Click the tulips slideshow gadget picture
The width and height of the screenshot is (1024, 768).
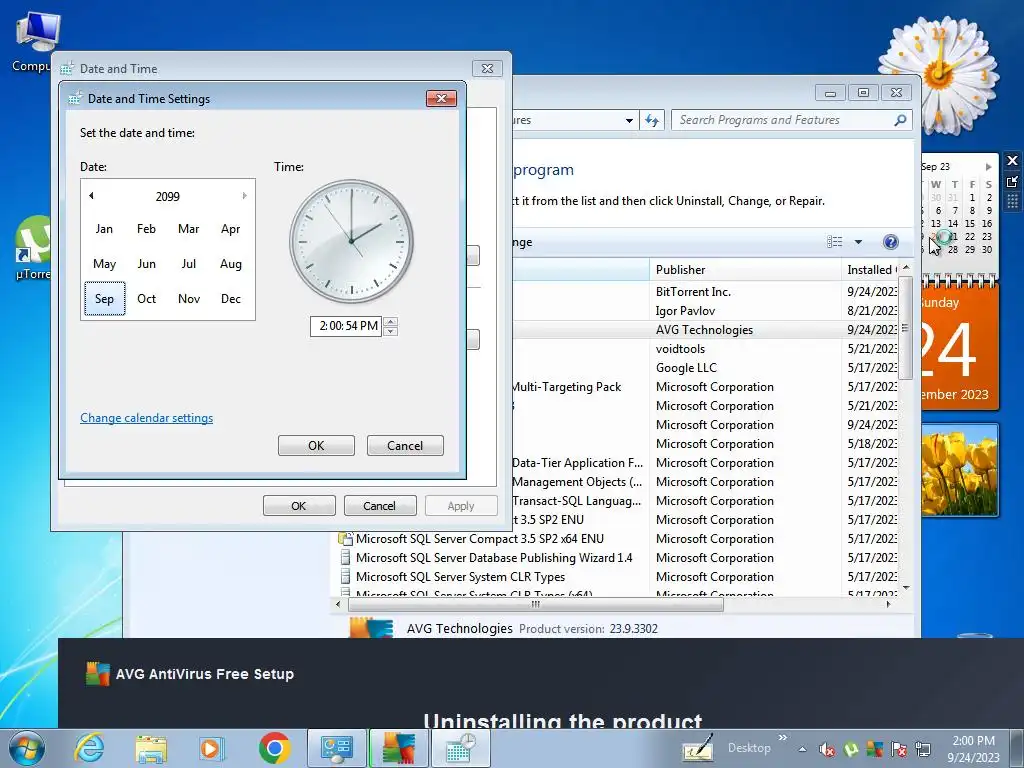click(x=959, y=470)
